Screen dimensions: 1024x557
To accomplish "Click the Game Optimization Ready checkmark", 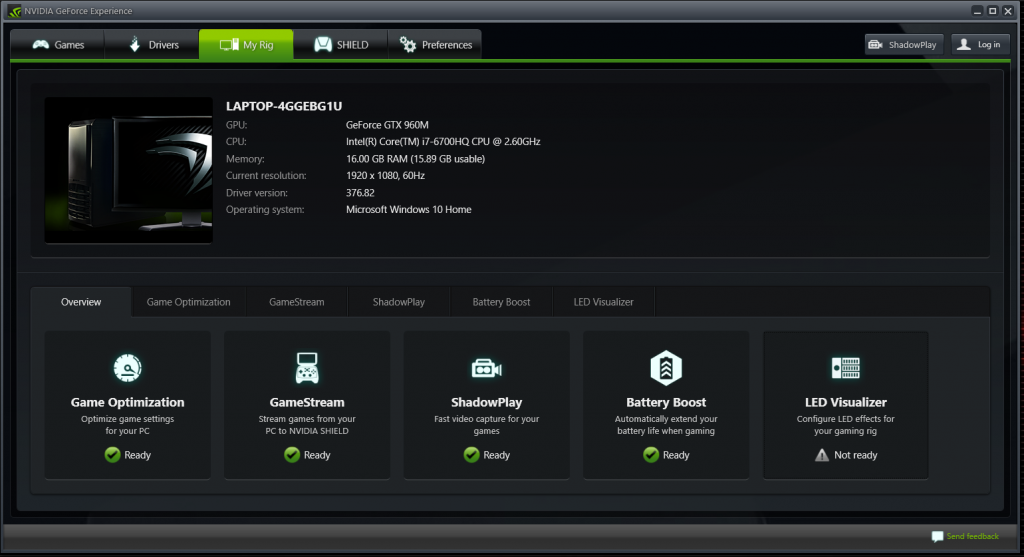I will [x=112, y=454].
